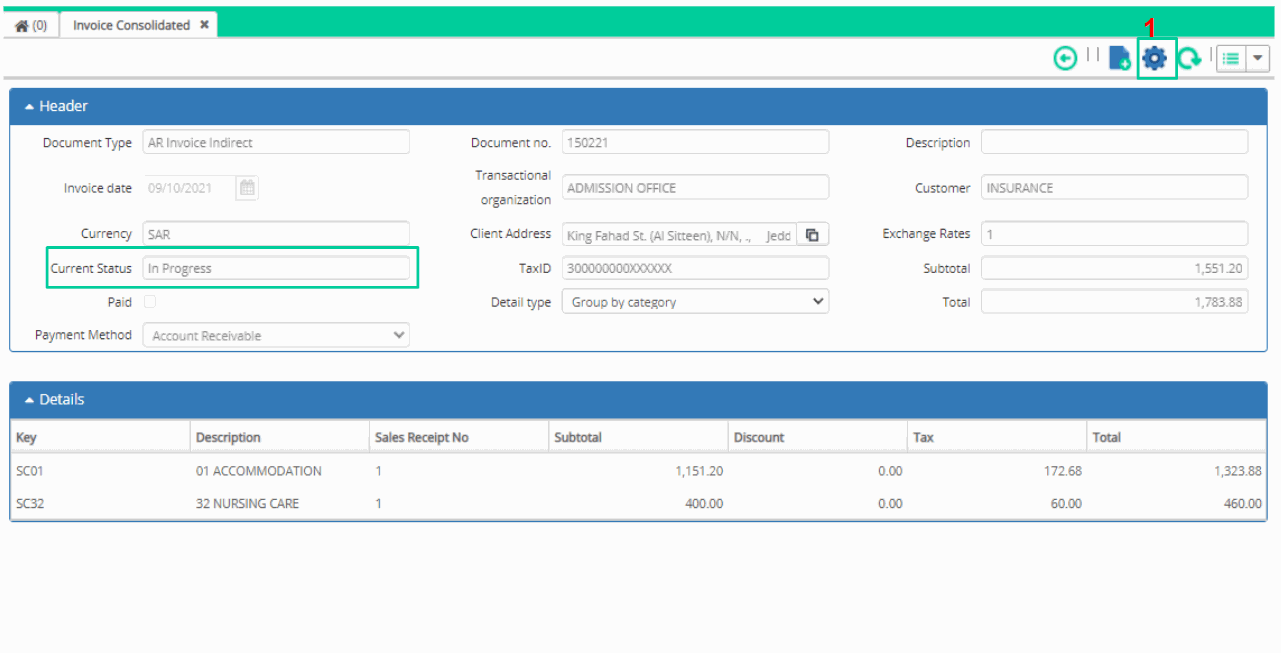Screen dimensions: 1281x653
Task: Click inside the Description input field
Action: [x=1113, y=141]
